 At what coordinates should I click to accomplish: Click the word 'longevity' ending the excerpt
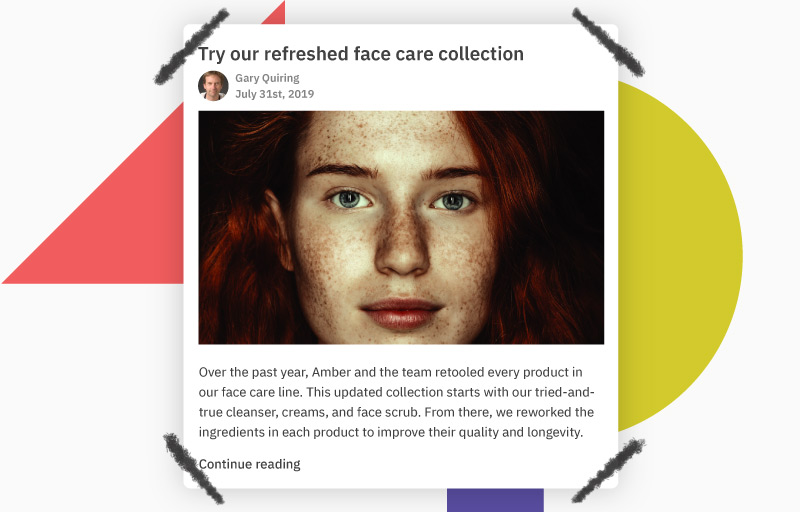(554, 432)
